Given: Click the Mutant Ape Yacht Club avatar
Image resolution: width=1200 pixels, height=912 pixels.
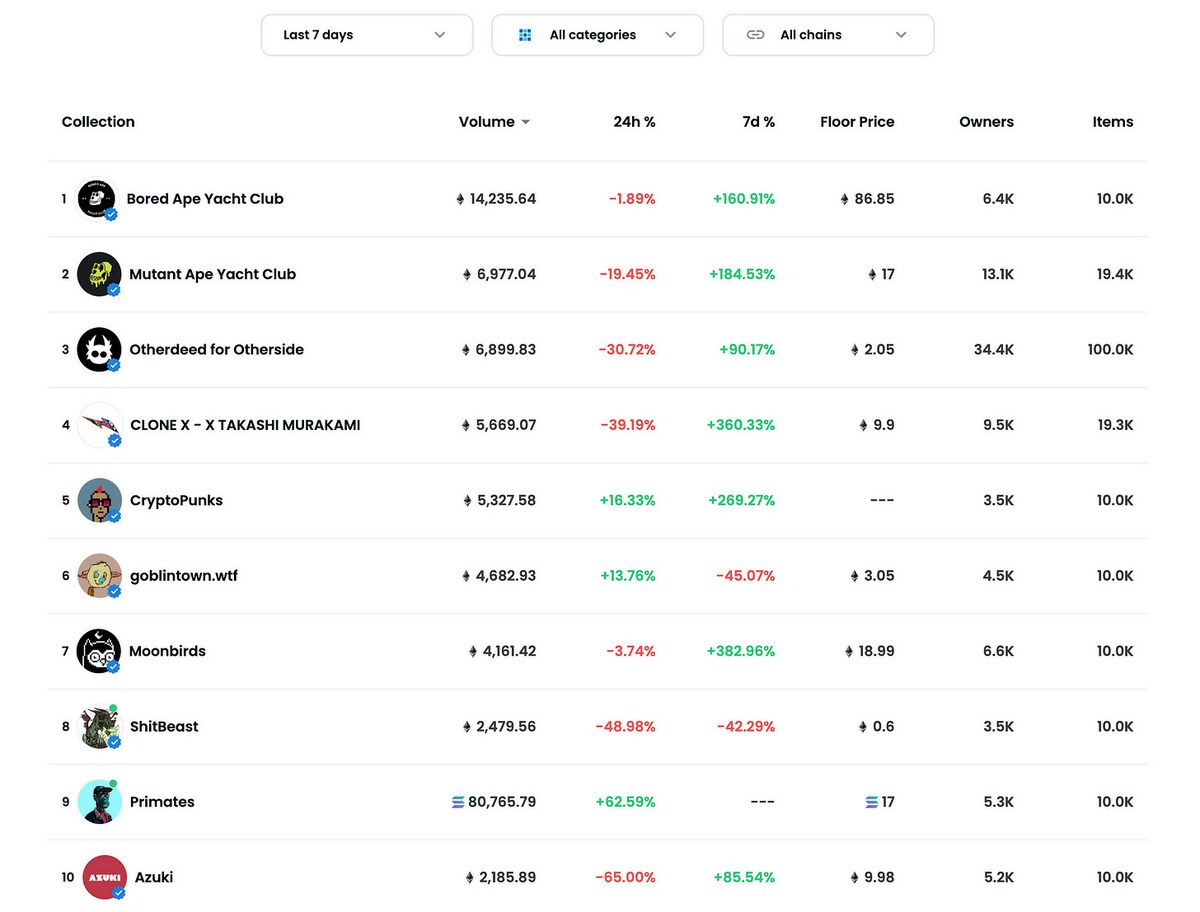Looking at the screenshot, I should click(99, 274).
